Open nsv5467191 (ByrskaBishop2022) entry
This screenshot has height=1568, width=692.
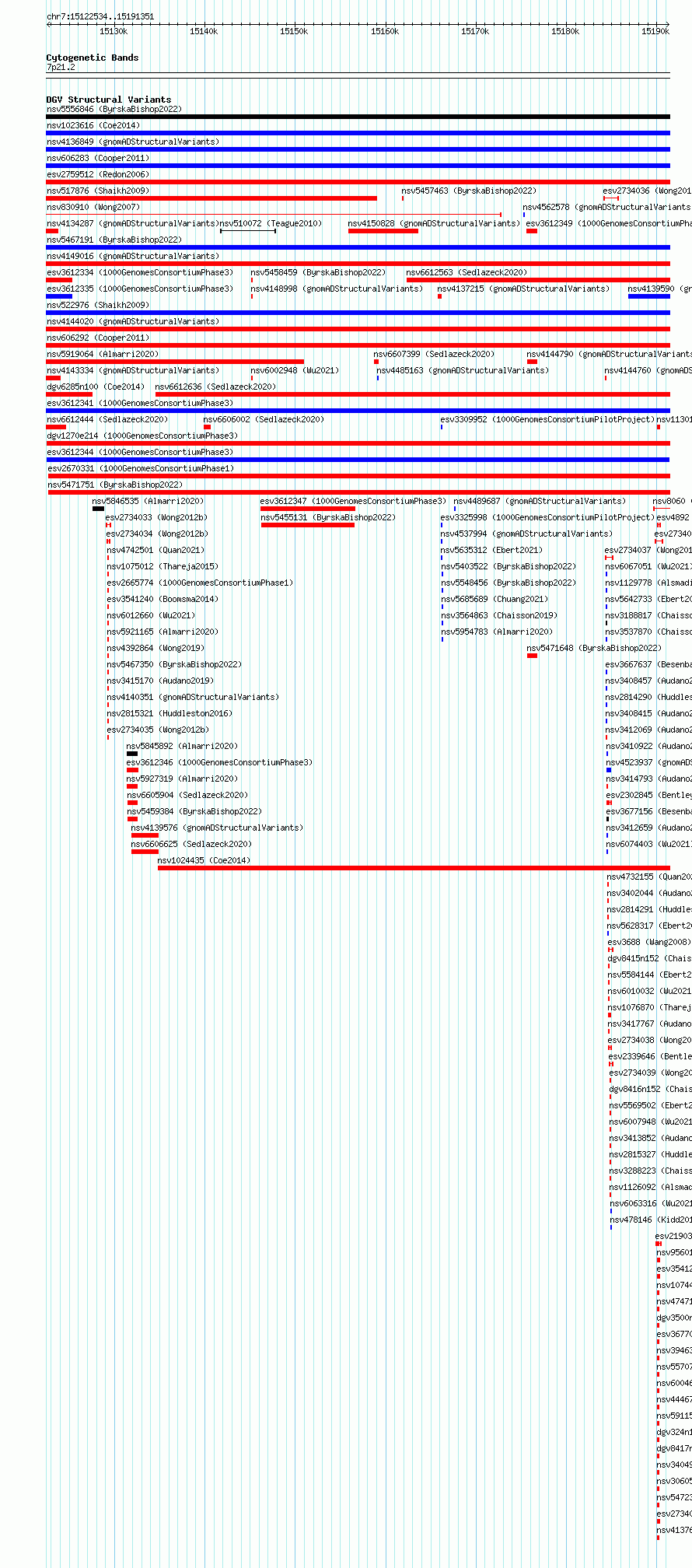tap(114, 240)
